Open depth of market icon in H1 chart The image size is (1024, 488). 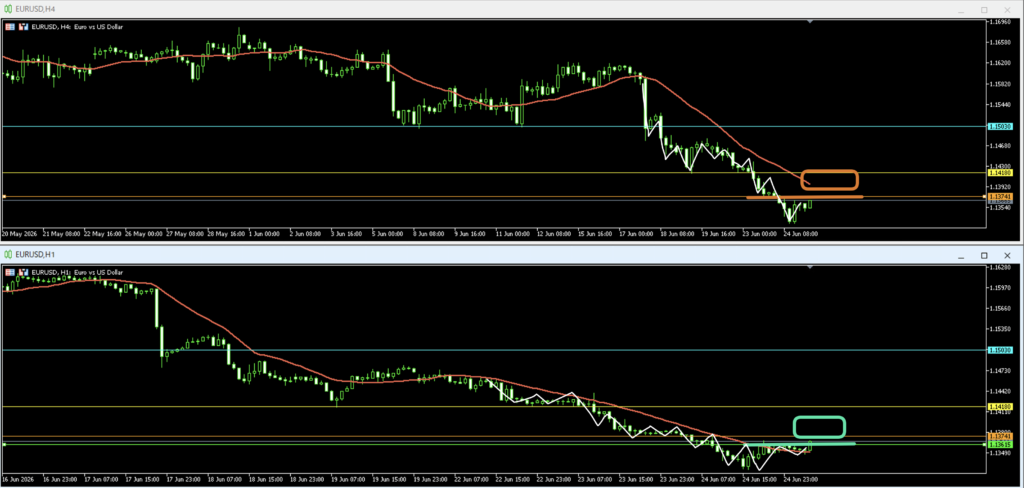[x=24, y=272]
